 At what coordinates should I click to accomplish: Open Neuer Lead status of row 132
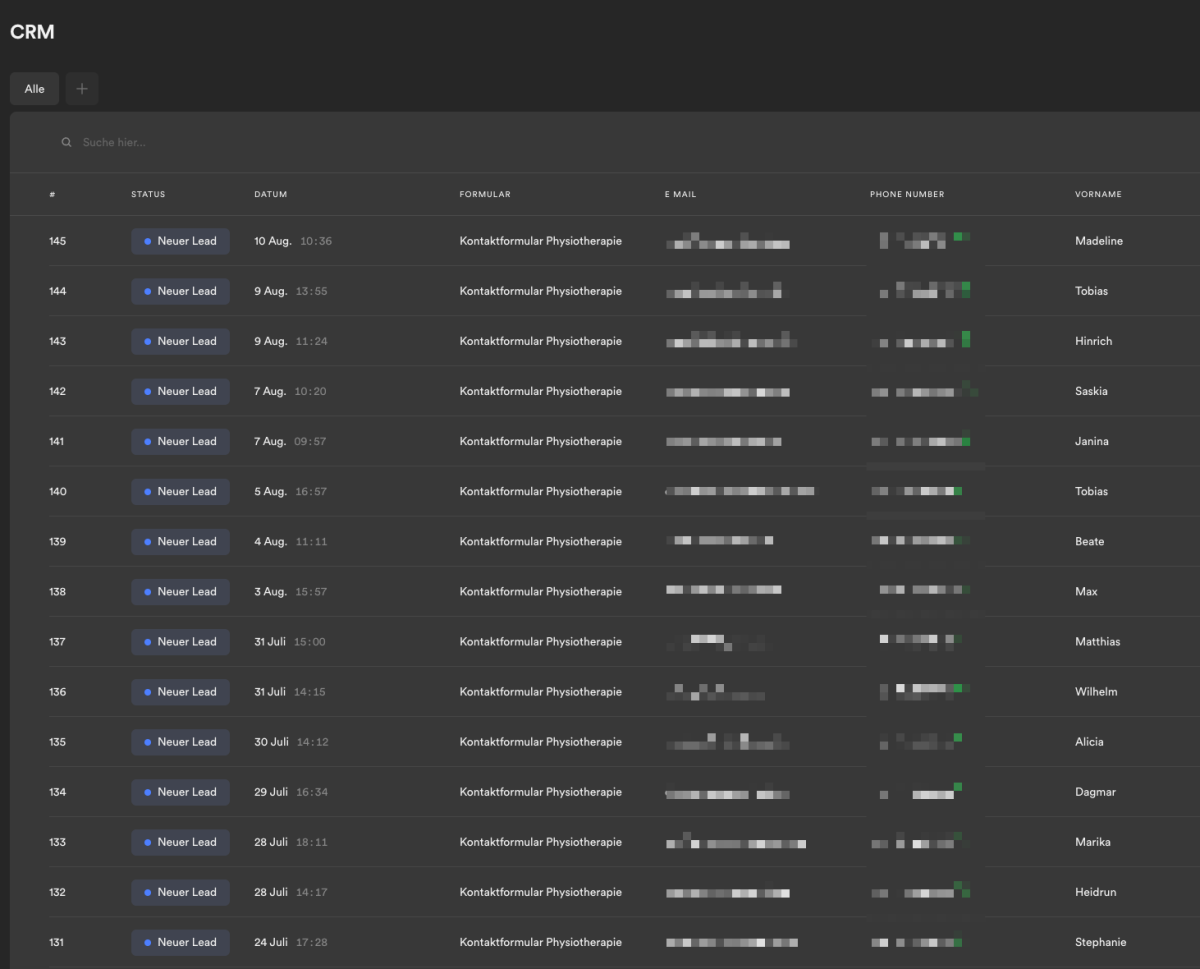point(180,891)
